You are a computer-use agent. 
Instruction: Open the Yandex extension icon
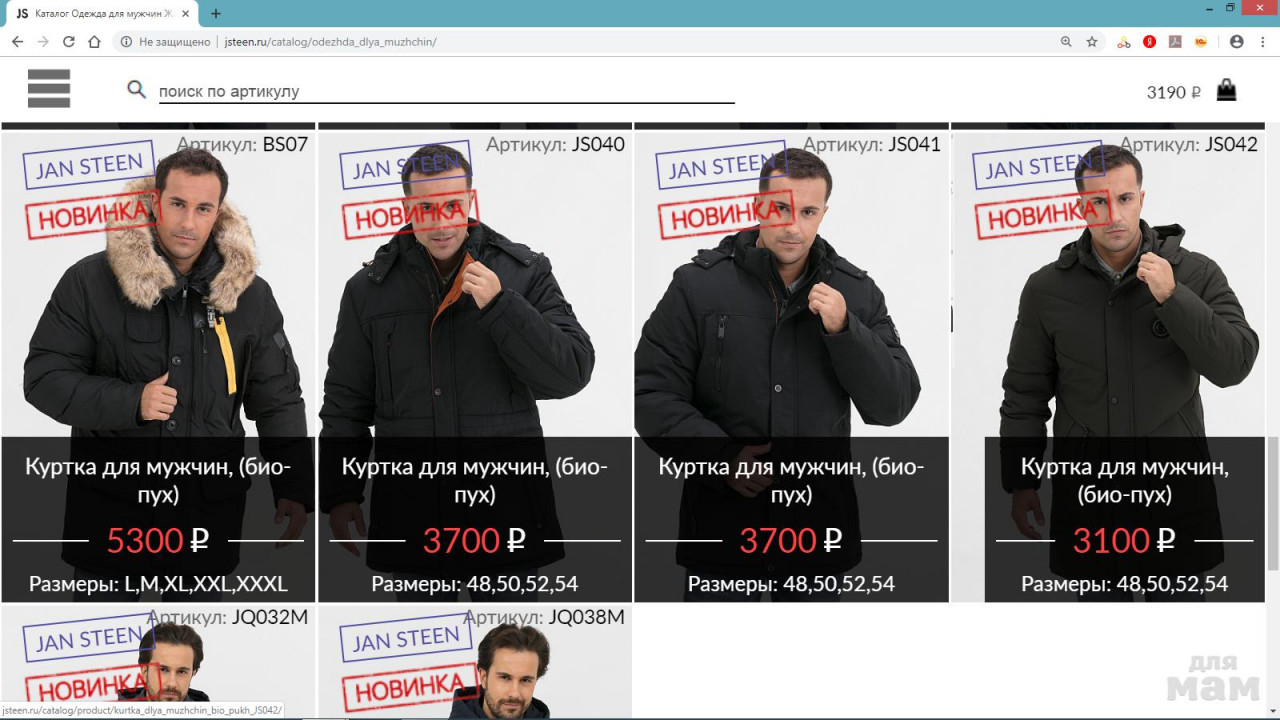[x=1150, y=42]
